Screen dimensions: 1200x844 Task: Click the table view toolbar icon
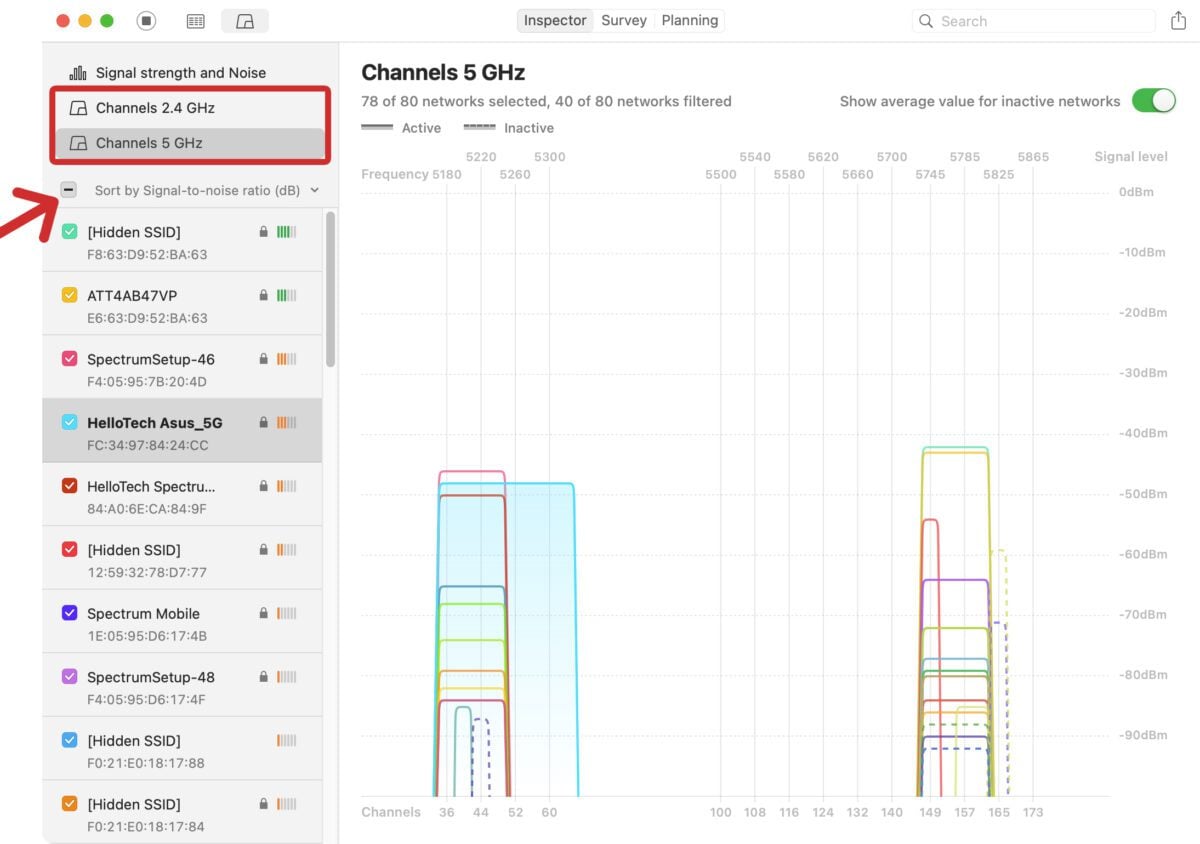[x=195, y=20]
